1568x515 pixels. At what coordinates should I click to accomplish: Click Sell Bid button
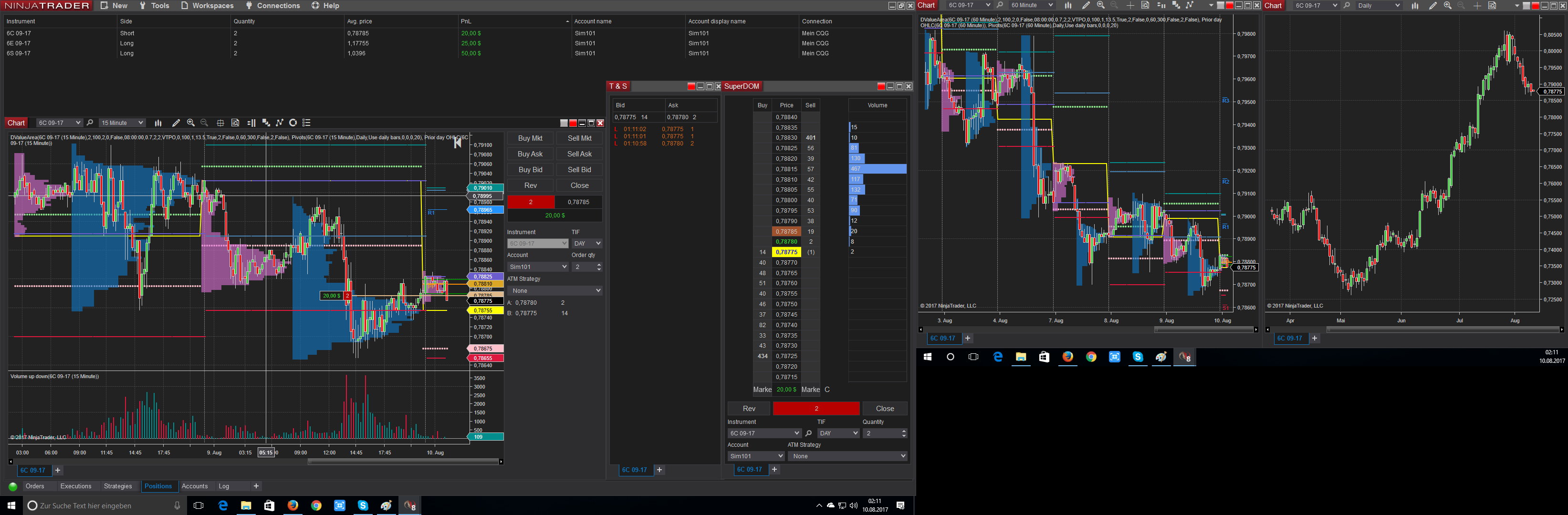579,170
